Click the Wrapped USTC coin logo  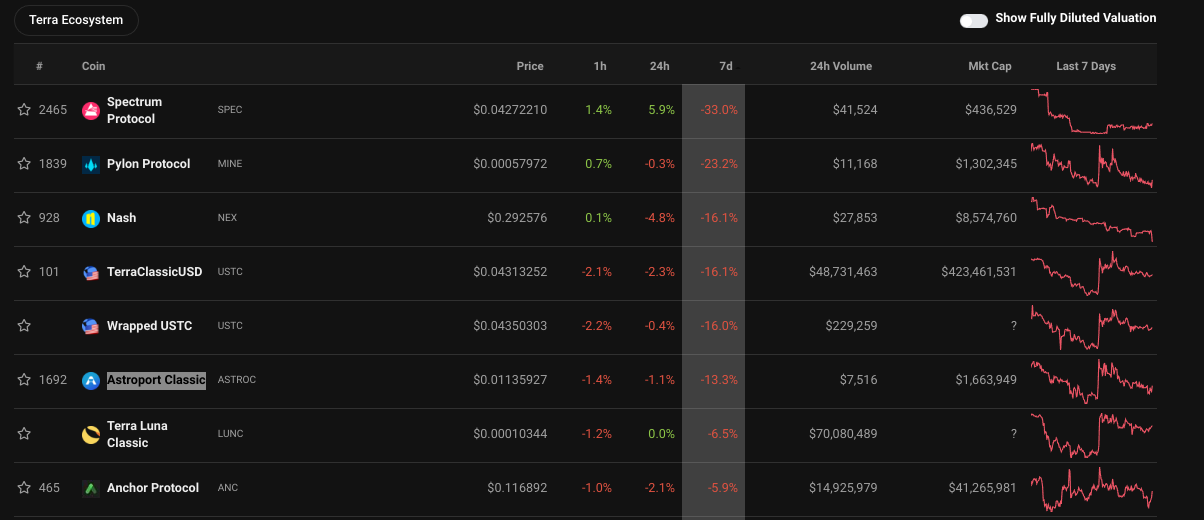coord(91,326)
